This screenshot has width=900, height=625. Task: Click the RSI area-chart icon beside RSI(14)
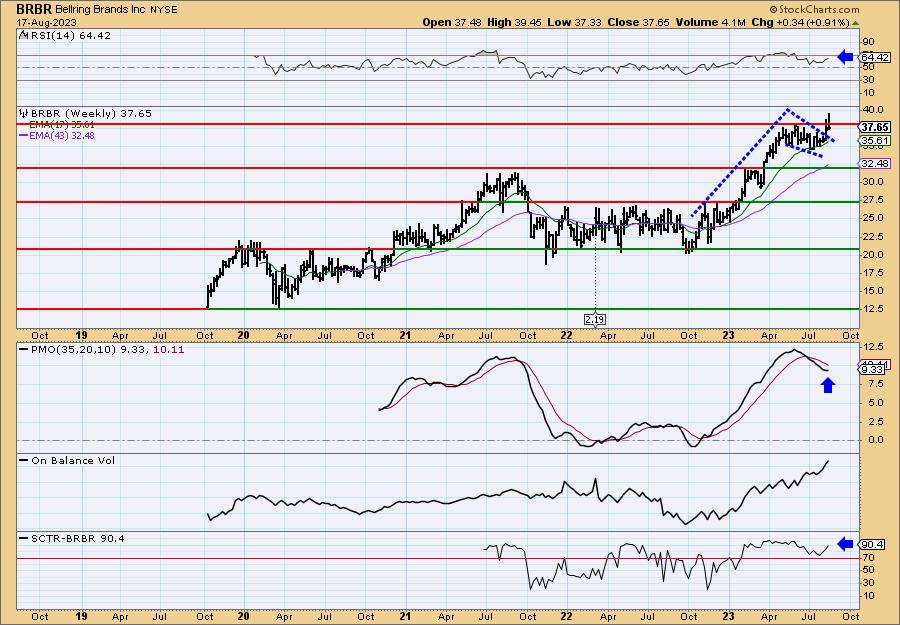click(23, 35)
